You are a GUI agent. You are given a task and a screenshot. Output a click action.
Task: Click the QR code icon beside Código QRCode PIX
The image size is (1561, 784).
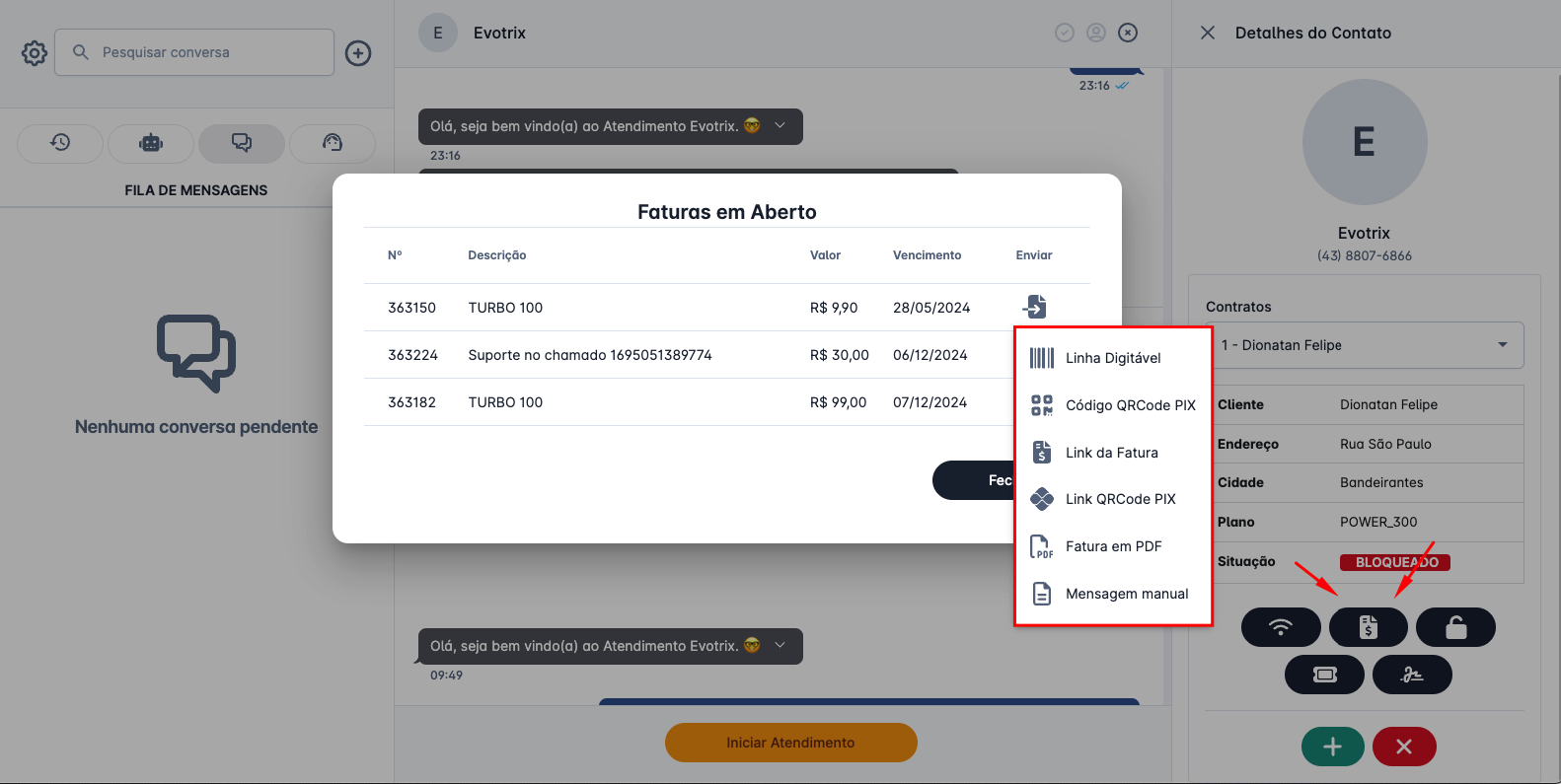pyautogui.click(x=1042, y=405)
